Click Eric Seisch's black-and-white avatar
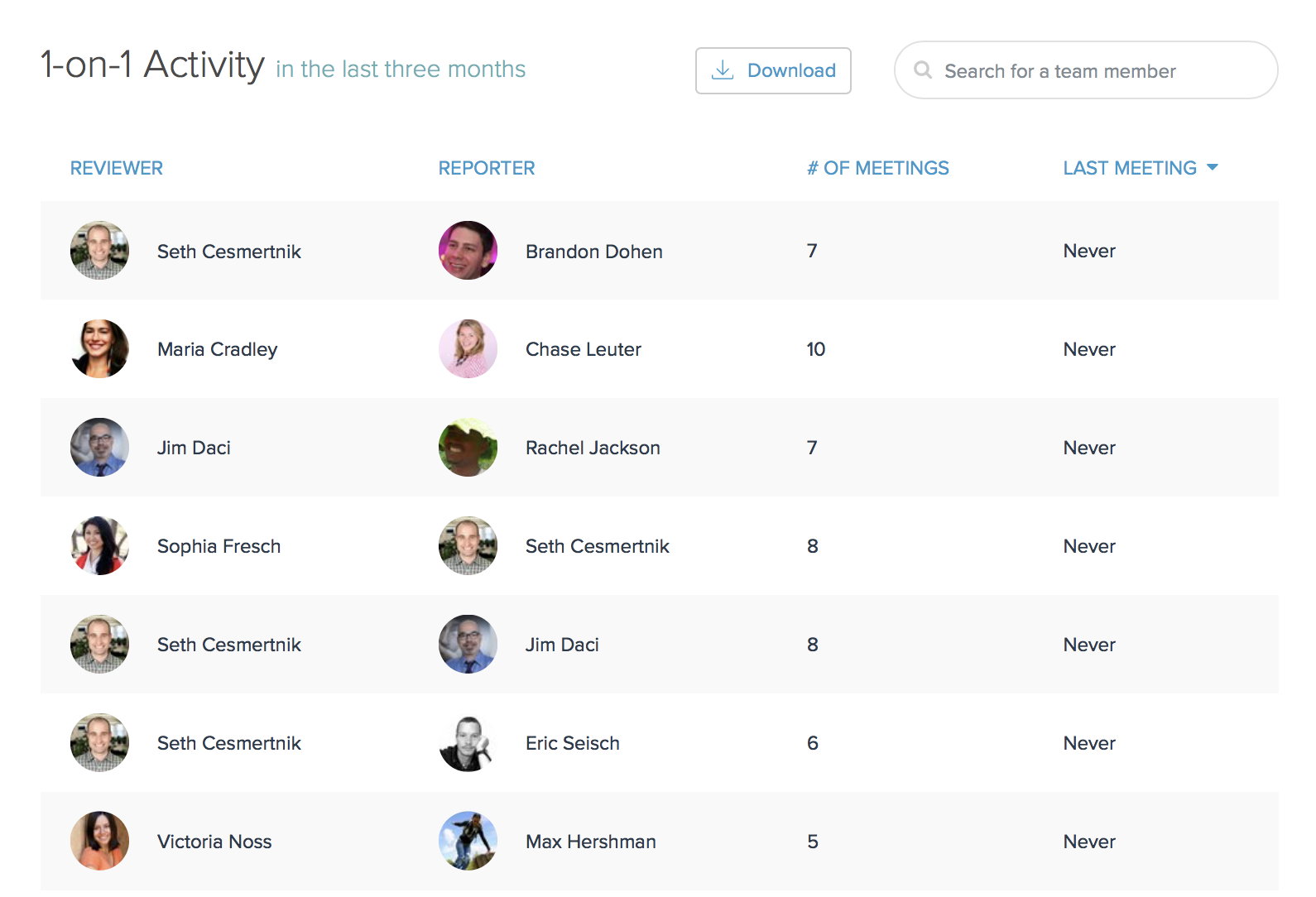The width and height of the screenshot is (1316, 897). (468, 742)
